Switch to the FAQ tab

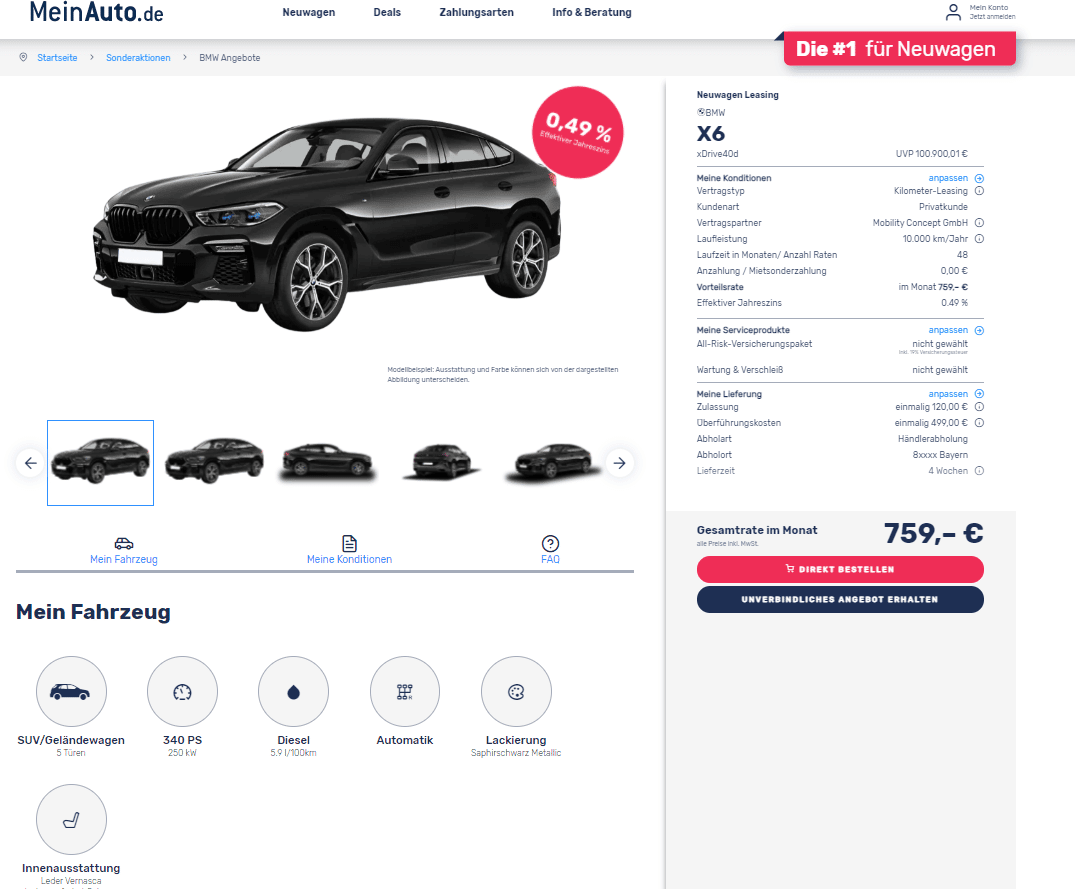[550, 550]
